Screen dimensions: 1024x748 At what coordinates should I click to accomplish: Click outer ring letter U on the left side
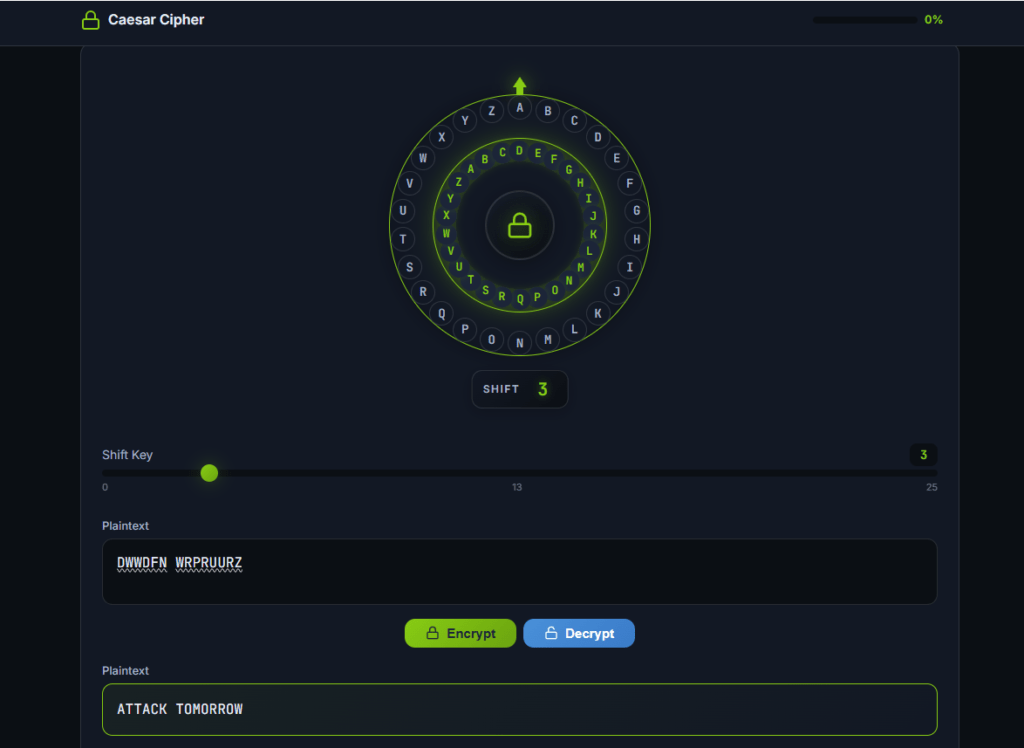point(403,211)
